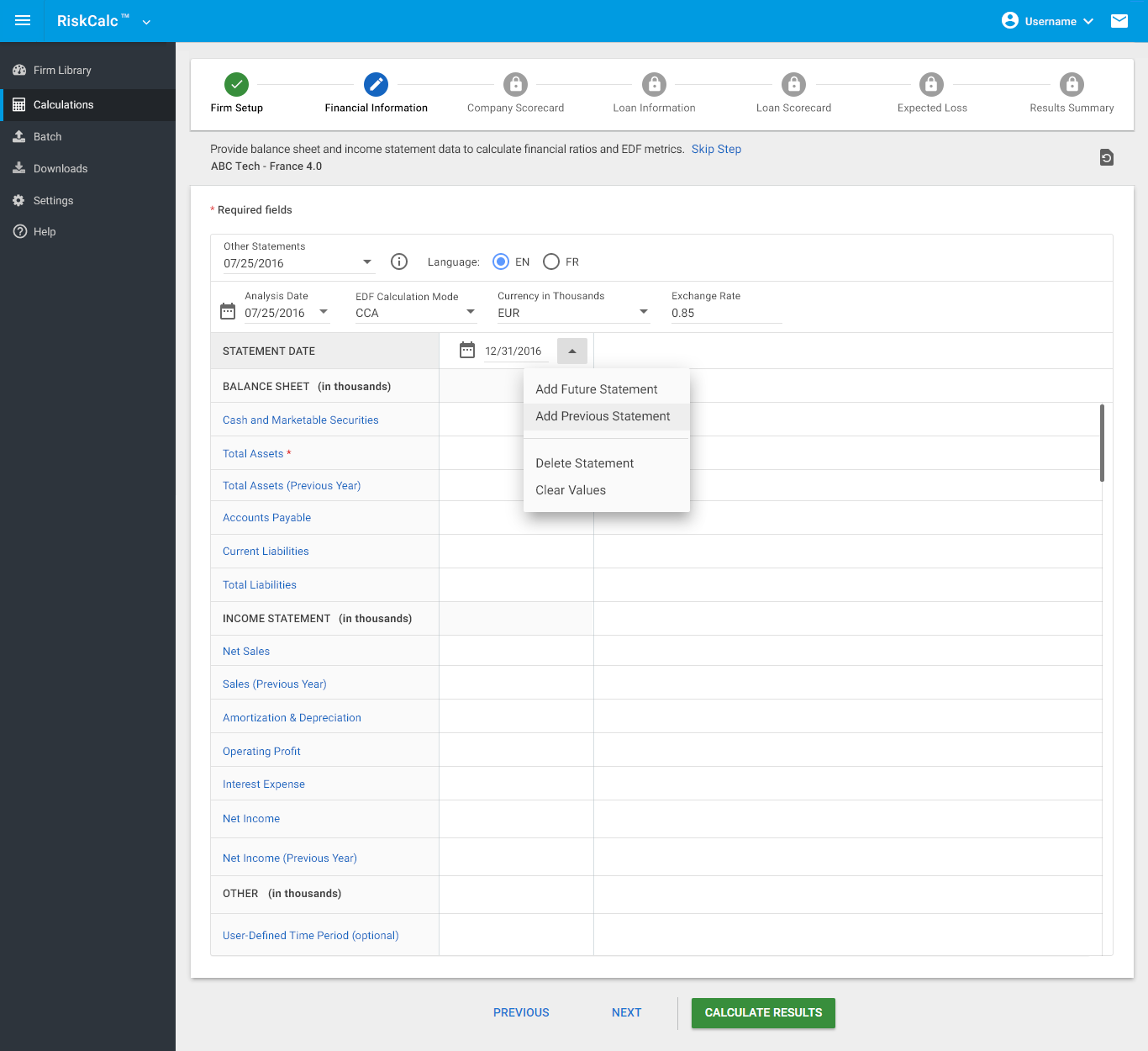Click the Sales (Previous Year) label
This screenshot has width=1148, height=1051.
[274, 684]
